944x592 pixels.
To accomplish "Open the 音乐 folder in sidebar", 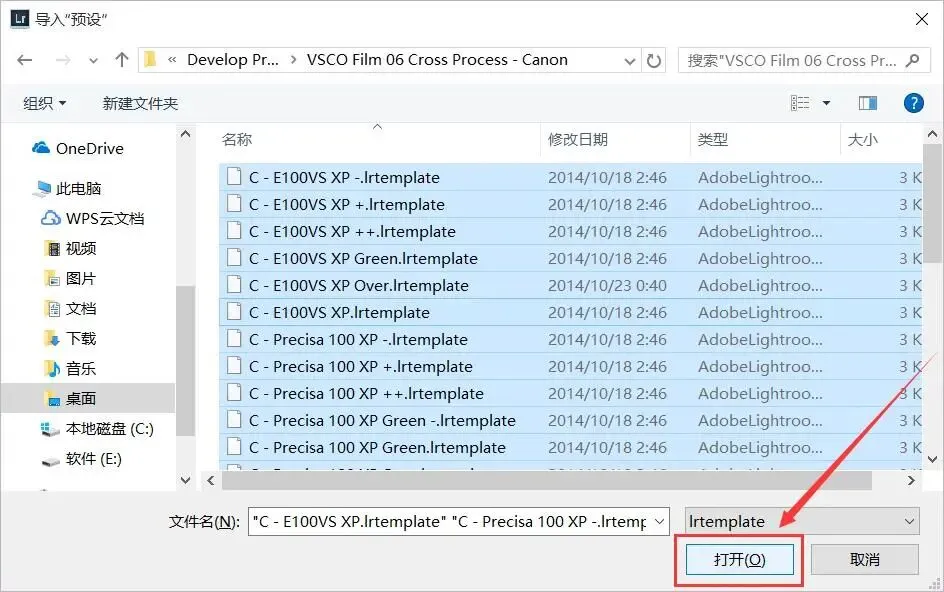I will 71,369.
